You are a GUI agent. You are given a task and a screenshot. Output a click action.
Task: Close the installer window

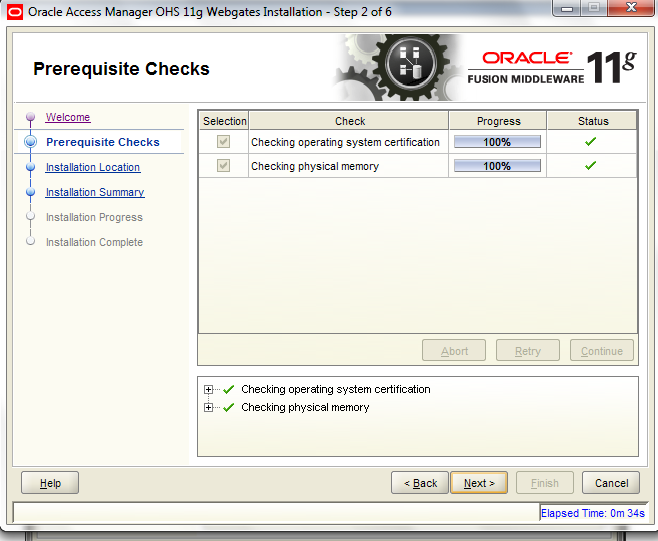[631, 8]
